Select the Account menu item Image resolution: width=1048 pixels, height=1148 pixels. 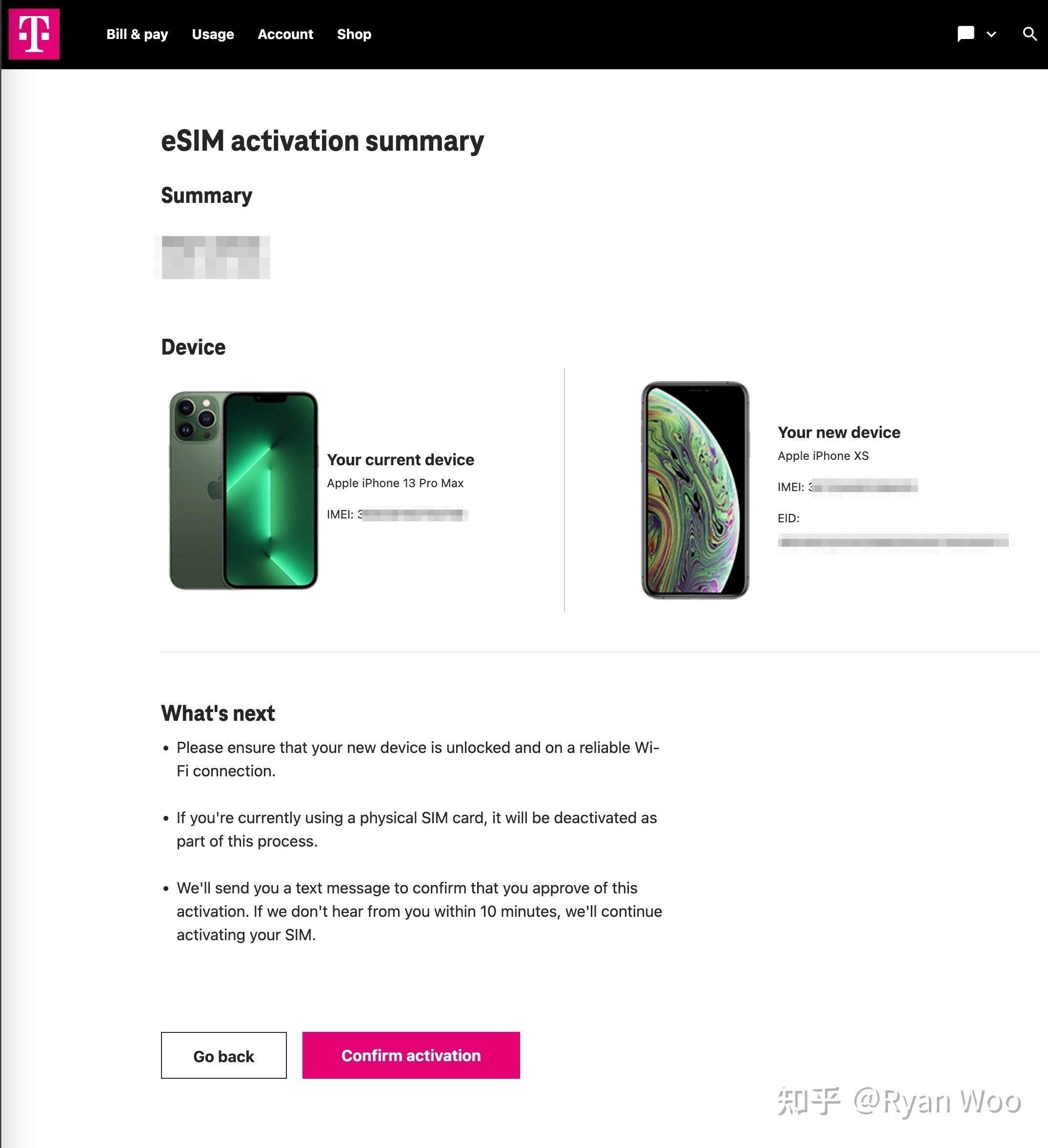click(x=285, y=34)
